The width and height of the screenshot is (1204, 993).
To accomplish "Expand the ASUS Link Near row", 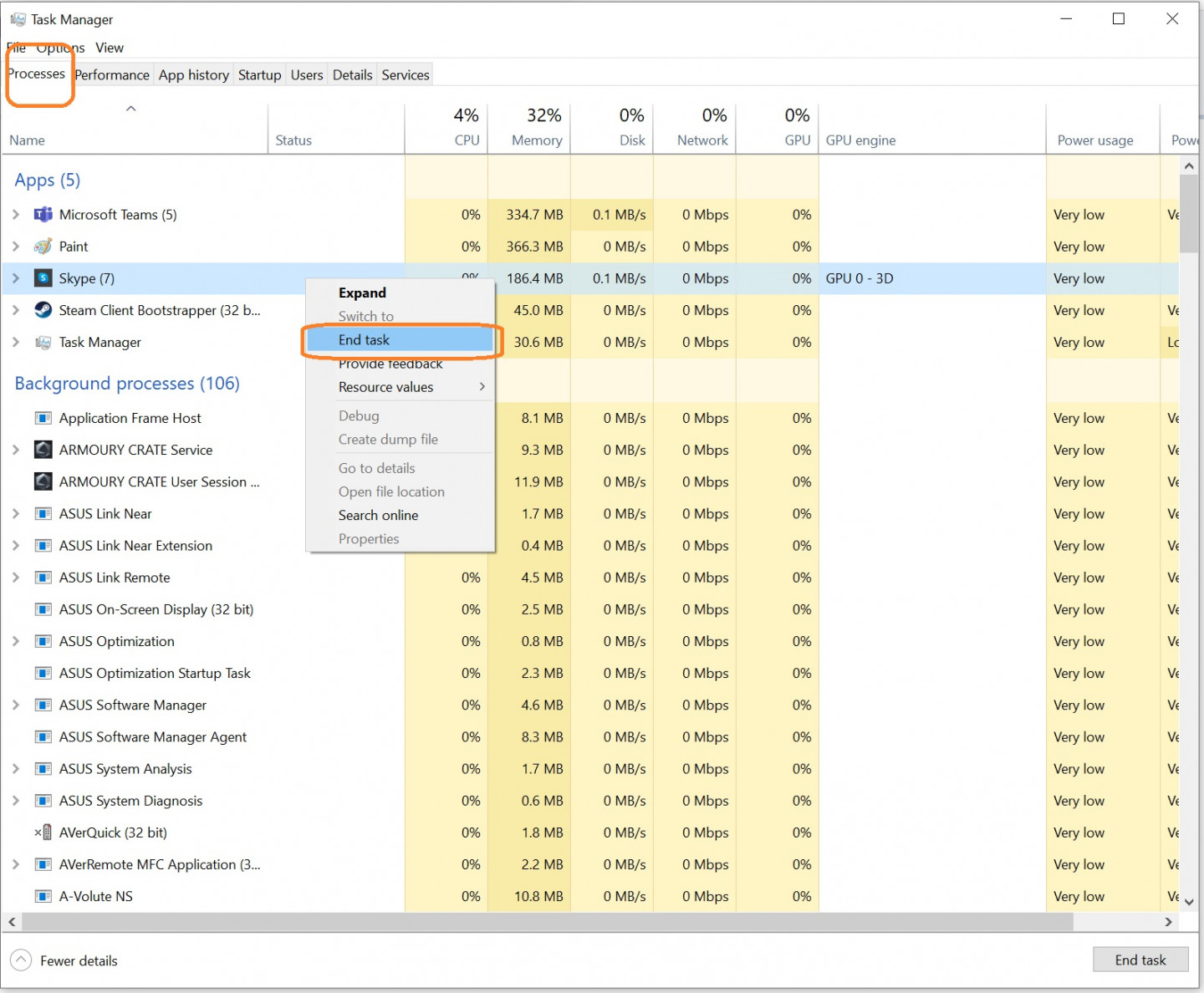I will [x=15, y=514].
